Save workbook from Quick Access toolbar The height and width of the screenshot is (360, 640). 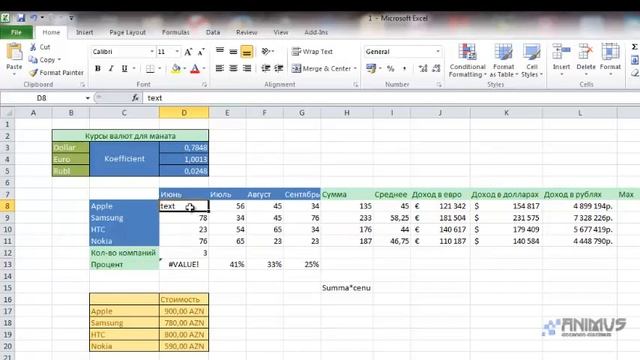tap(20, 18)
